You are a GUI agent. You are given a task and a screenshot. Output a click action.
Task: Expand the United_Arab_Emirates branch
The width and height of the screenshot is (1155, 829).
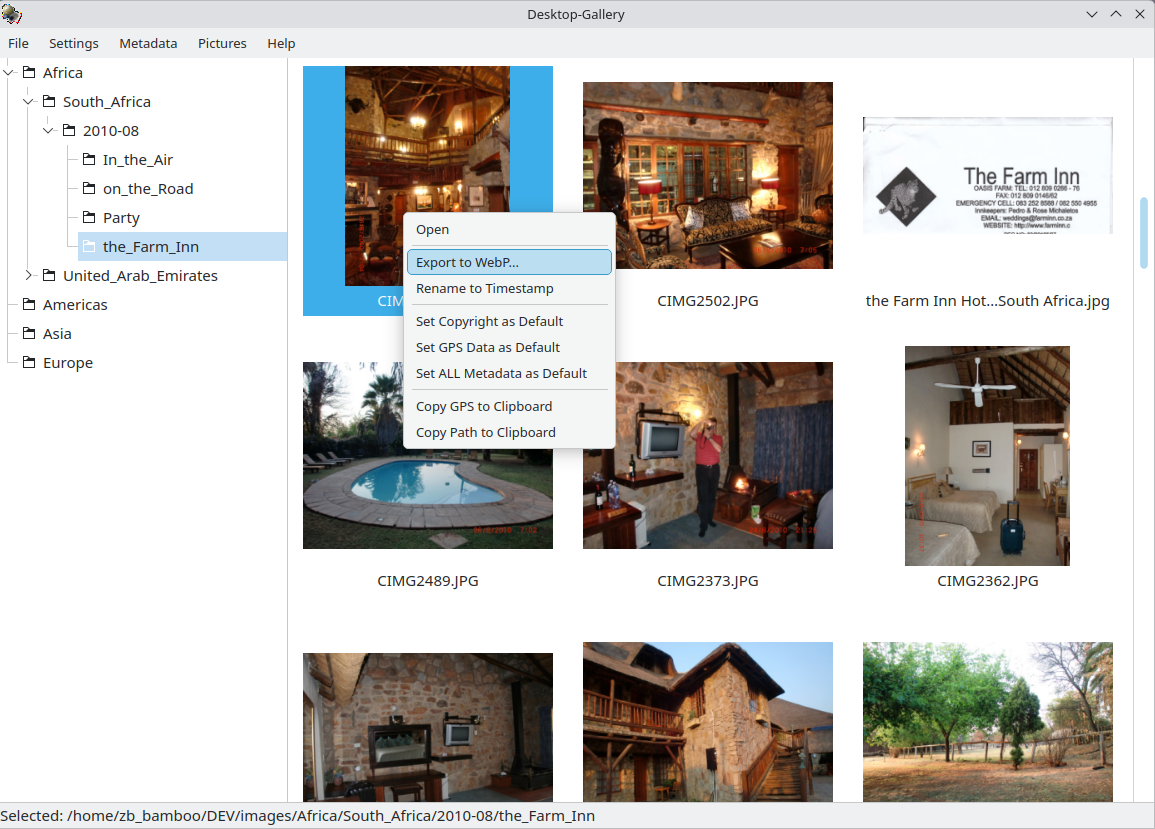pyautogui.click(x=28, y=275)
